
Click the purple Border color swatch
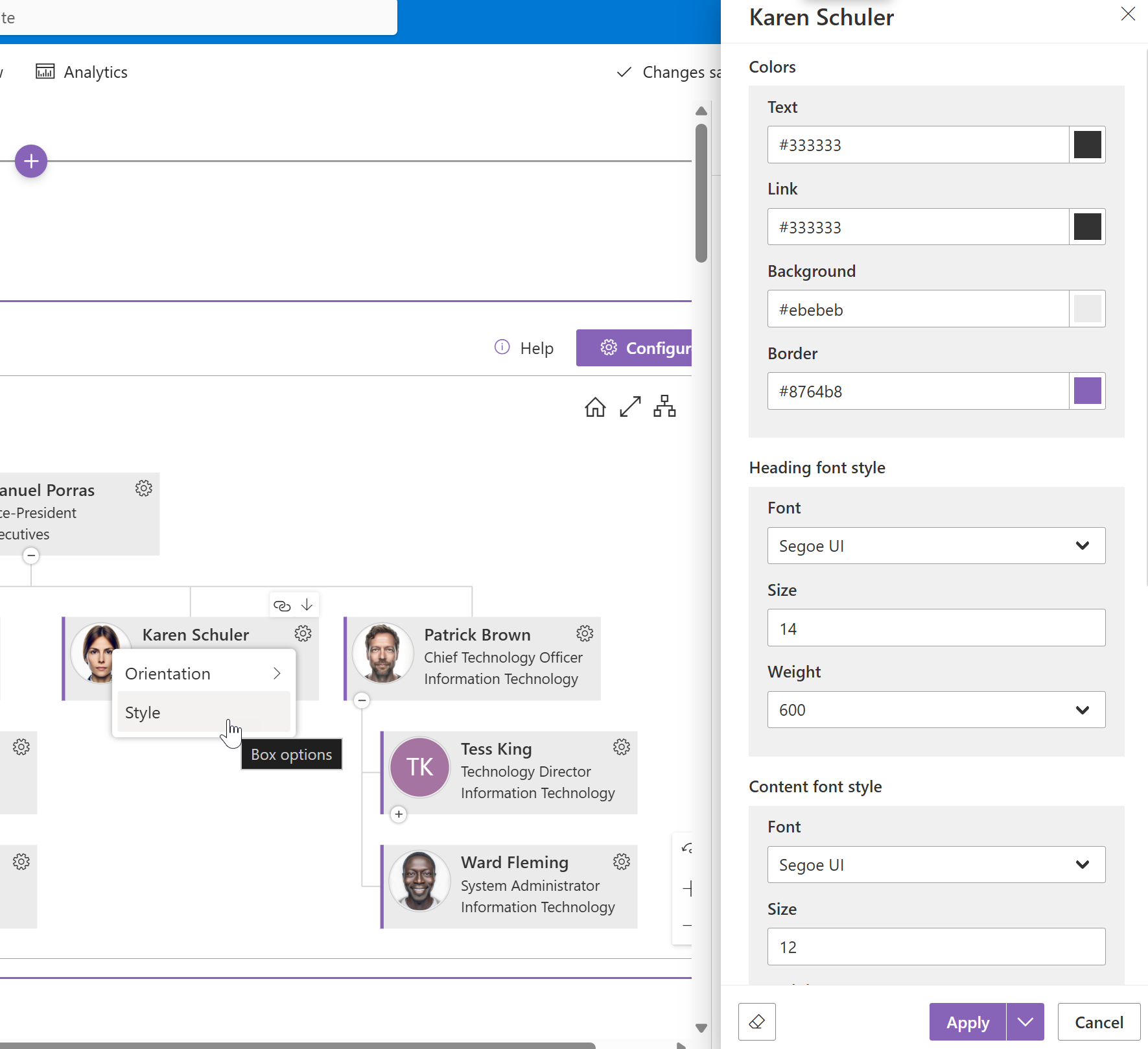(x=1087, y=391)
